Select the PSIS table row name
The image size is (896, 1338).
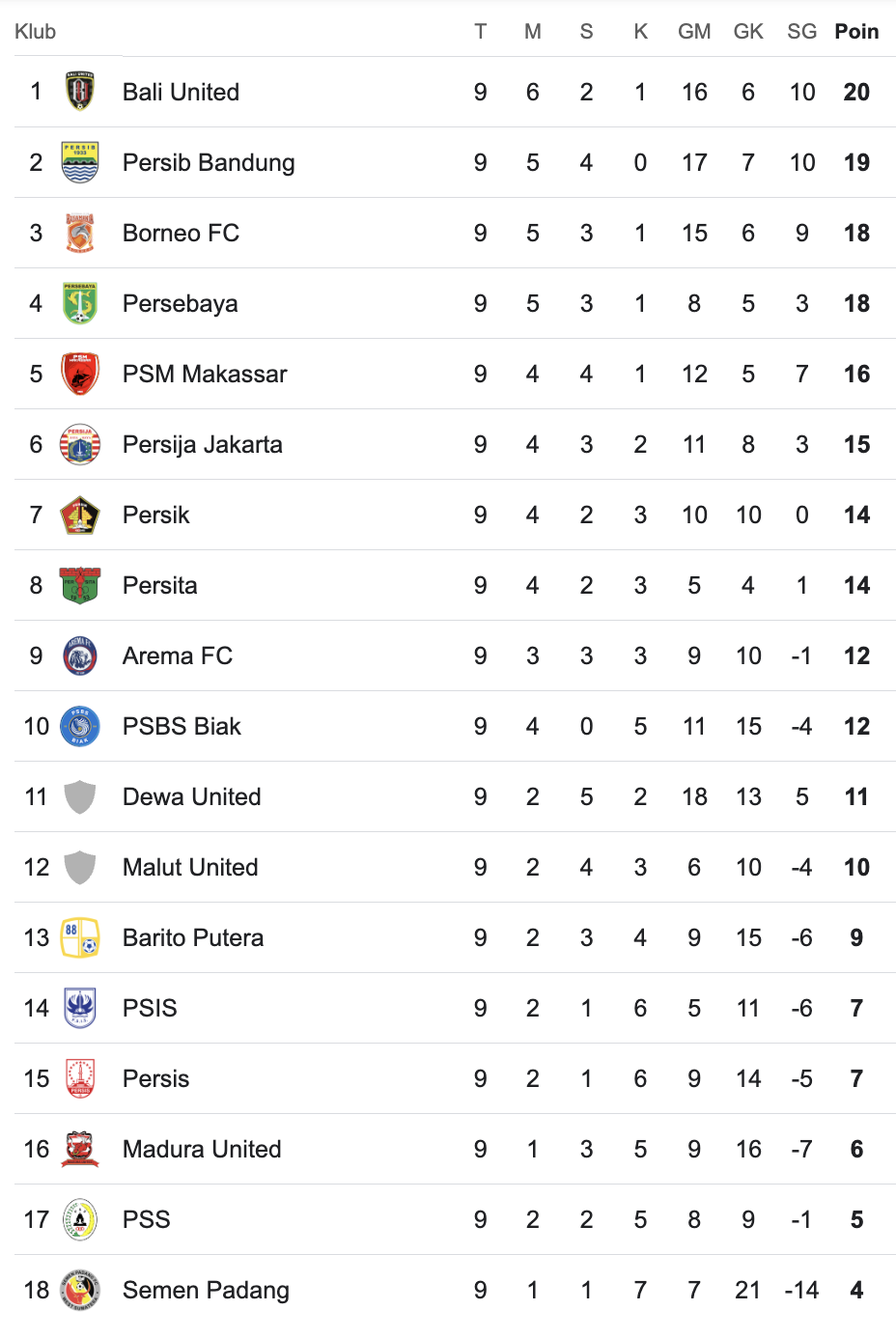click(150, 1008)
